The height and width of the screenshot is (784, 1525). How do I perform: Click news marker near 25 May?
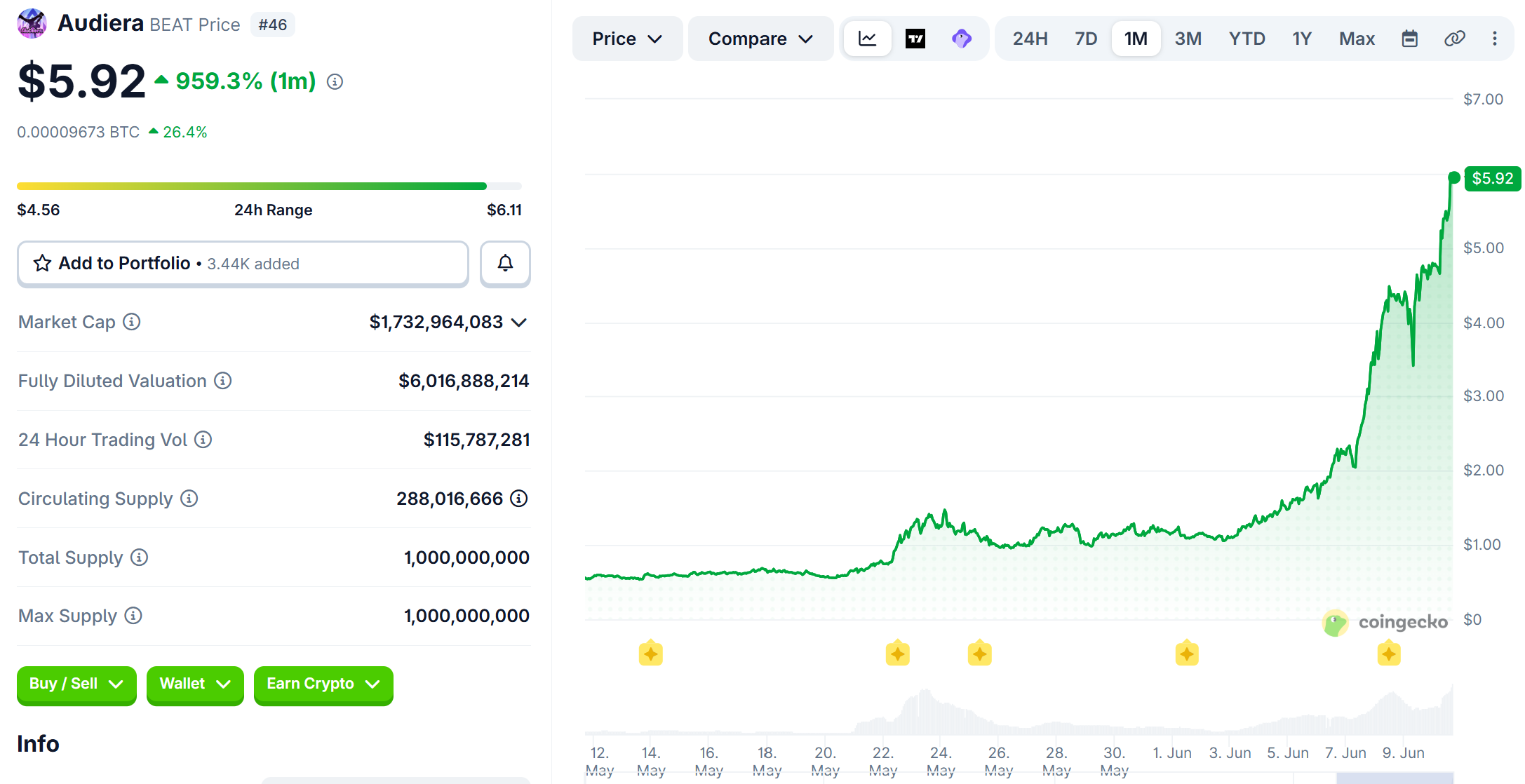pos(980,654)
